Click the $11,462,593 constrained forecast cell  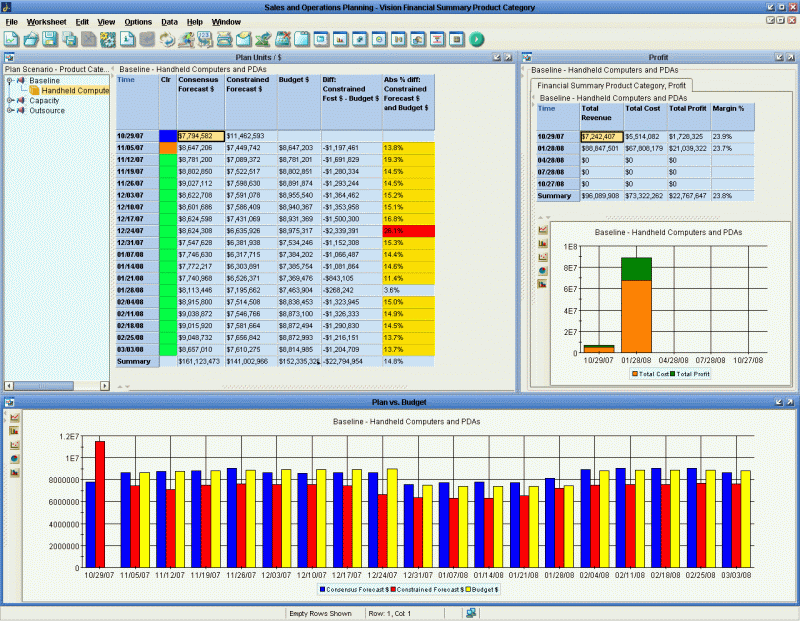pyautogui.click(x=251, y=136)
